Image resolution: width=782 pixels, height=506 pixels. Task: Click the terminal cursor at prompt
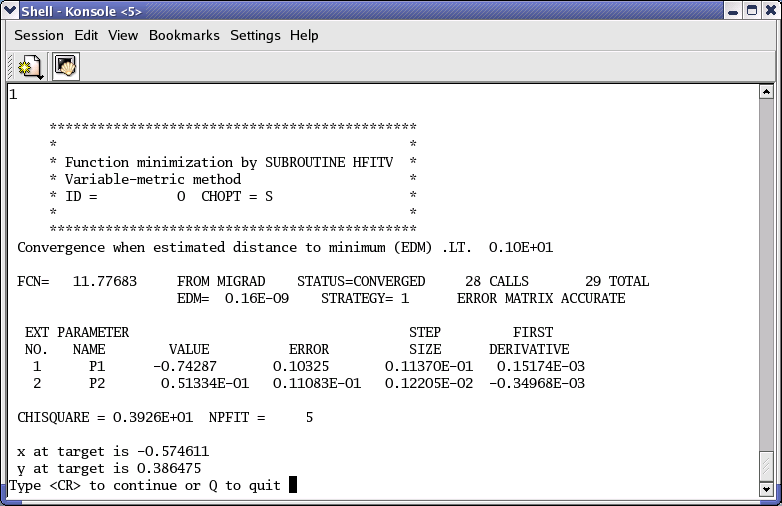[293, 485]
